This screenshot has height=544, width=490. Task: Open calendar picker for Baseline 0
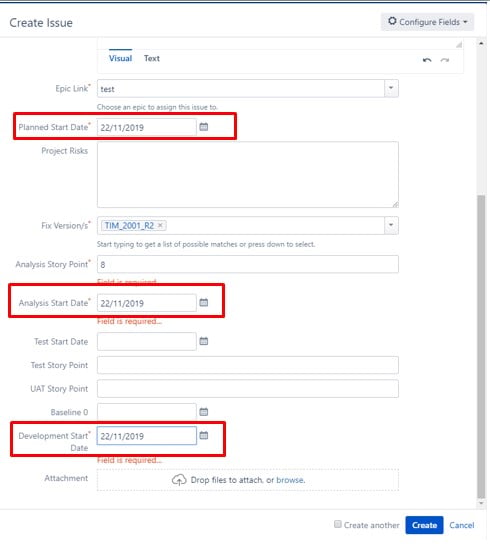[x=204, y=412]
